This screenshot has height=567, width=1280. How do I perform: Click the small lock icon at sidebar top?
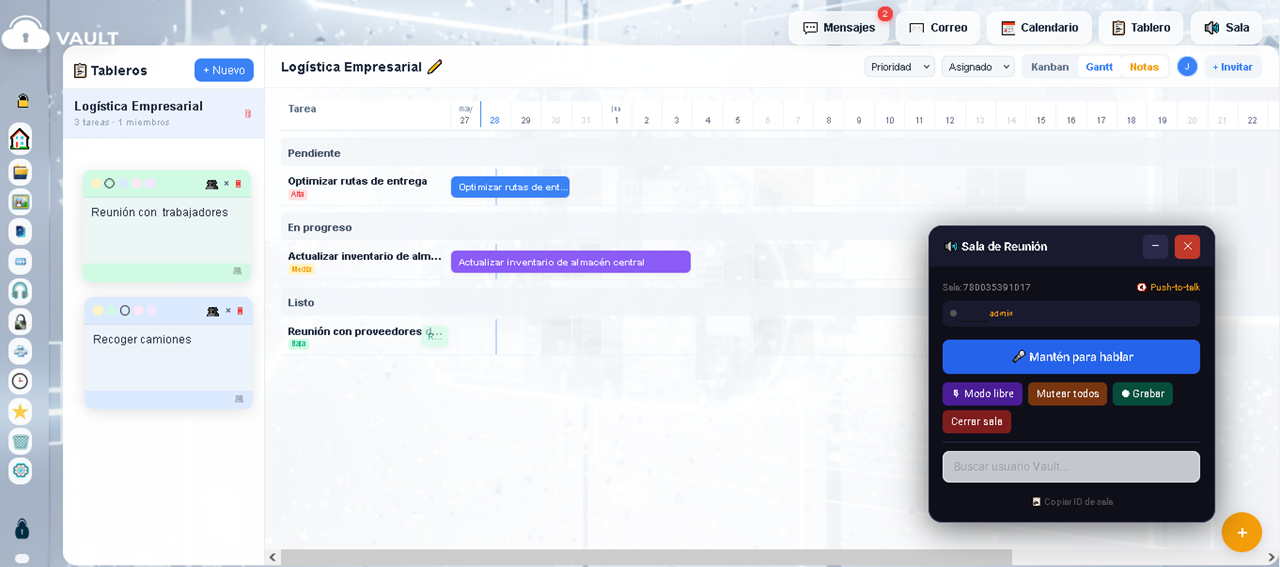(x=22, y=101)
